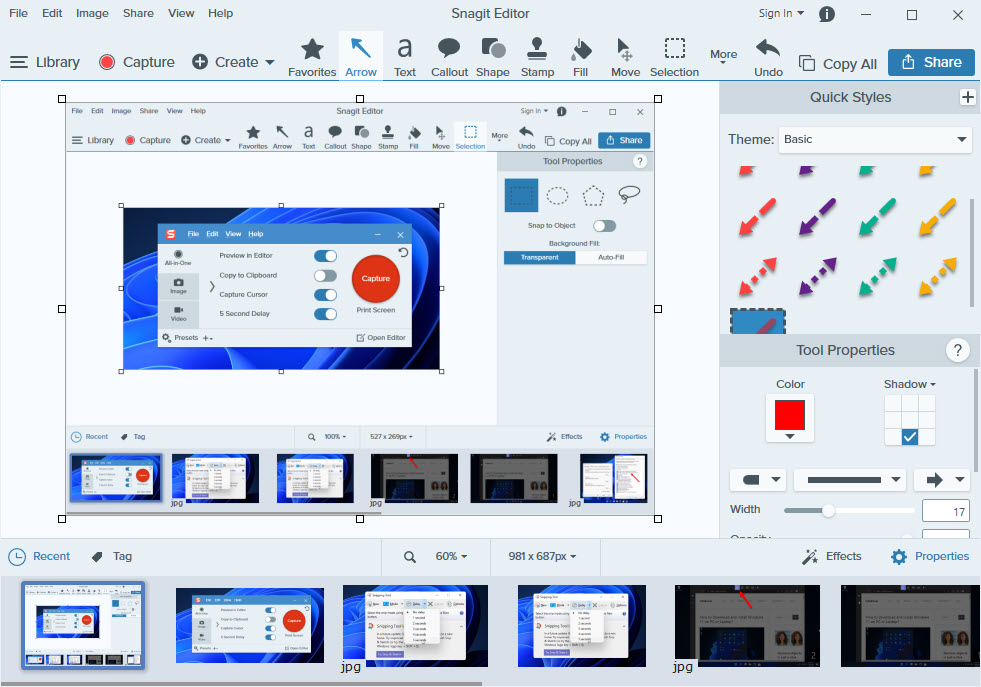This screenshot has height=687, width=981.
Task: Open the Sign In dropdown
Action: pyautogui.click(x=781, y=13)
